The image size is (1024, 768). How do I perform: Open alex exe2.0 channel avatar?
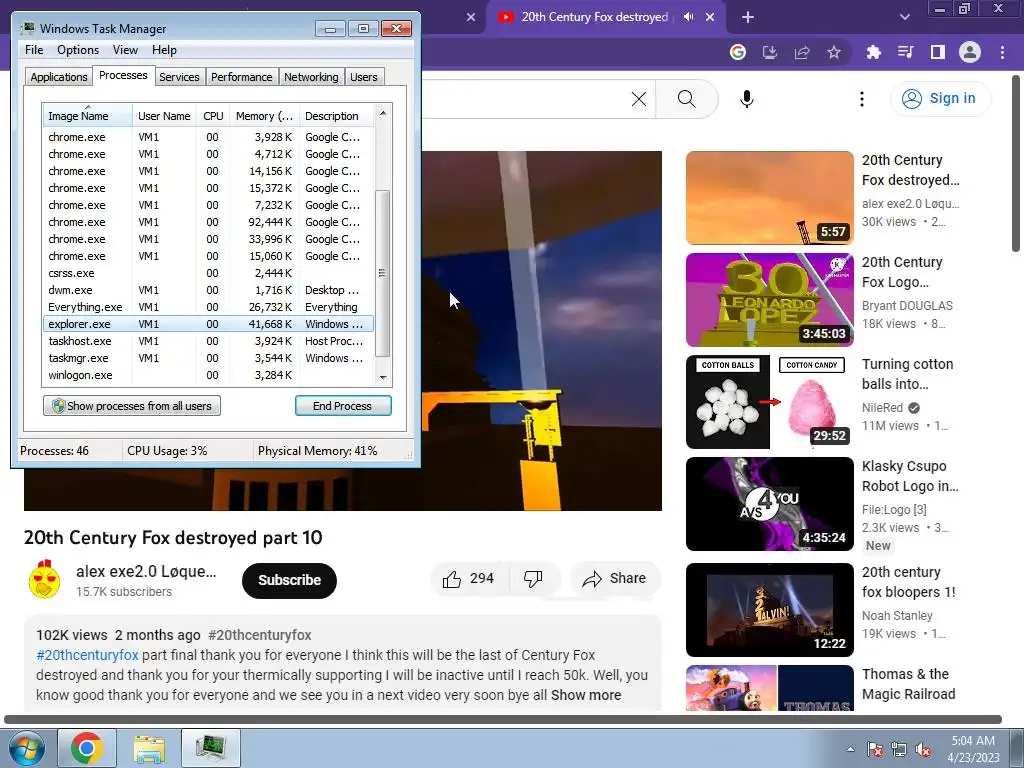tap(44, 580)
